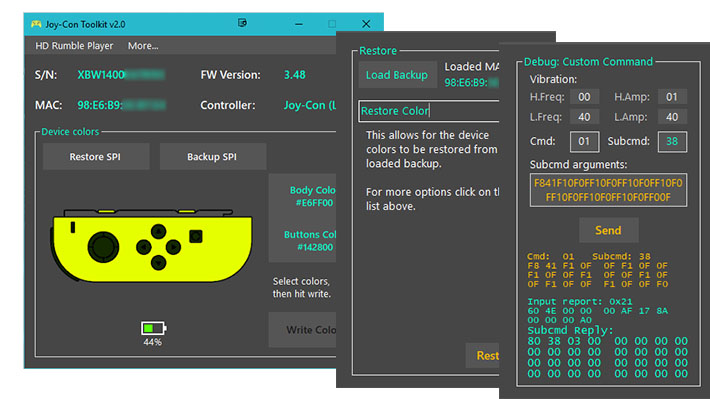Click the battery level indicator icon

click(153, 328)
